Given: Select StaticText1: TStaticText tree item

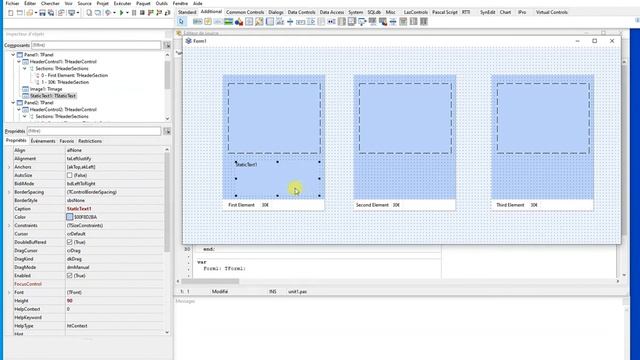Looking at the screenshot, I should point(53,96).
